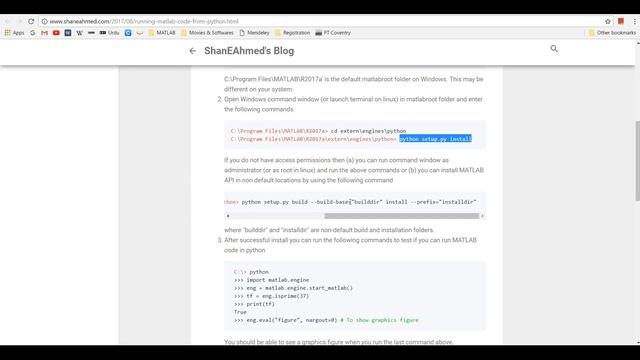Click the code block scroll right arrow
The width and height of the screenshot is (640, 360).
coord(482,216)
